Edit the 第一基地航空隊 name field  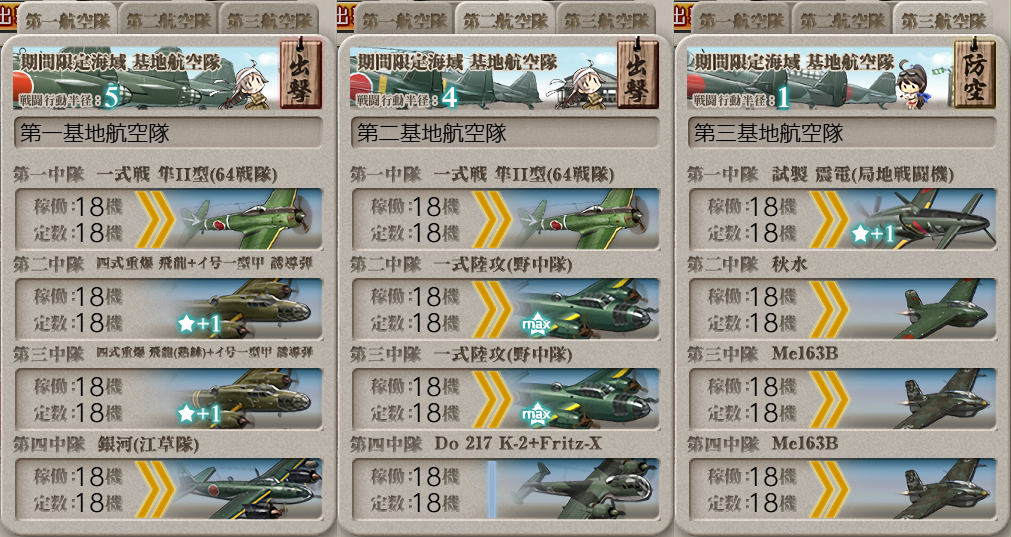pos(168,133)
